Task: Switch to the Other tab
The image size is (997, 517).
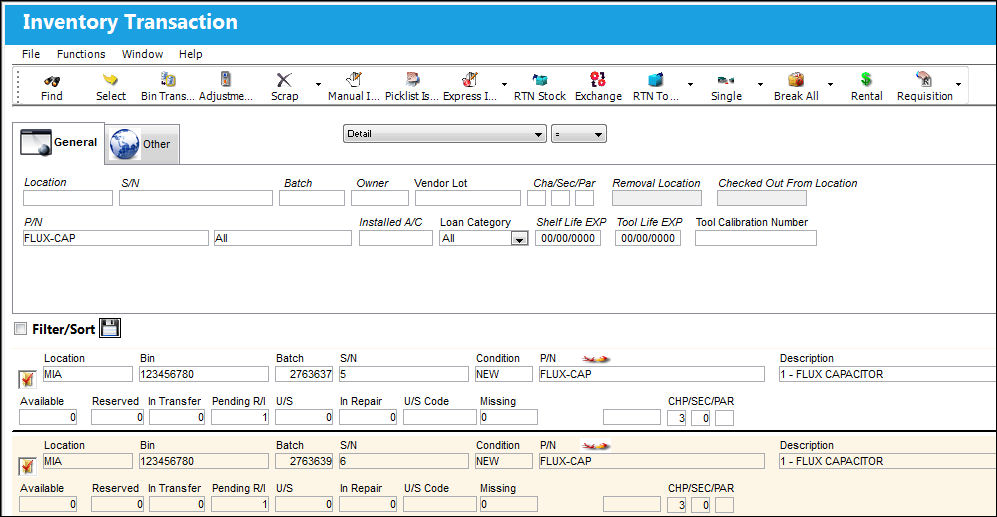Action: coord(142,144)
